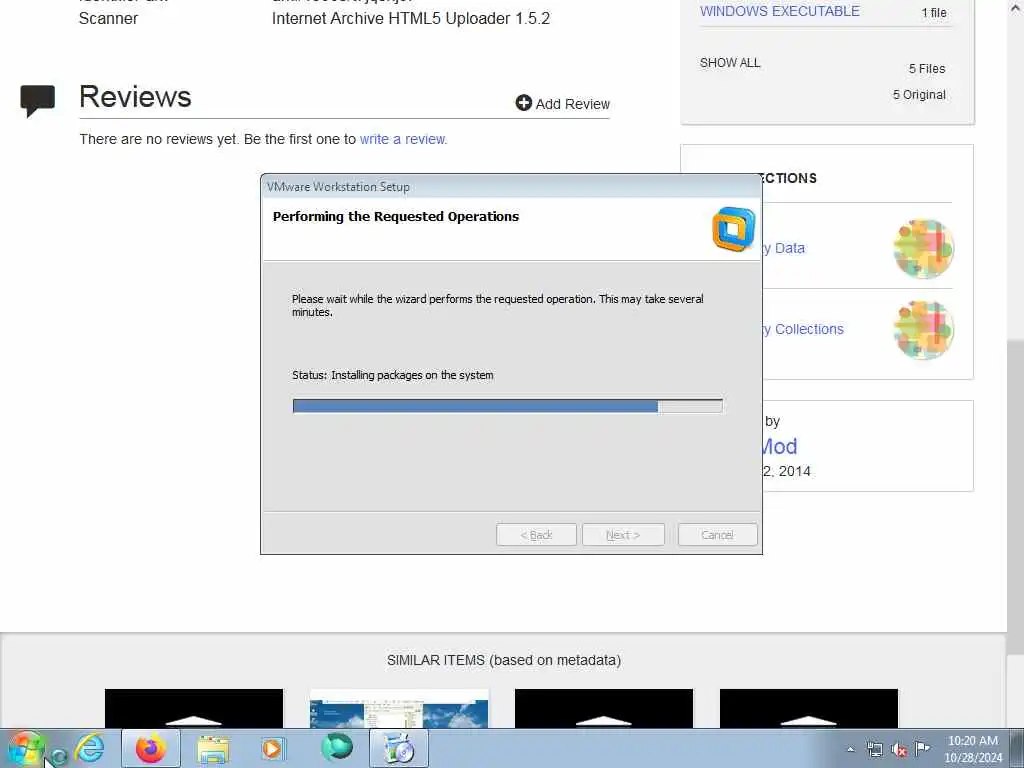The image size is (1024, 768).
Task: Click SHOW ALL download options
Action: point(729,63)
